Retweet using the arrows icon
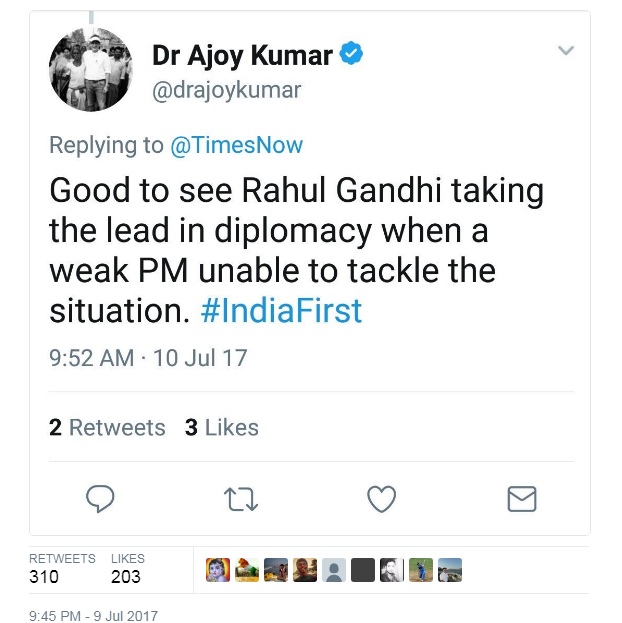This screenshot has height=623, width=622. (x=241, y=498)
